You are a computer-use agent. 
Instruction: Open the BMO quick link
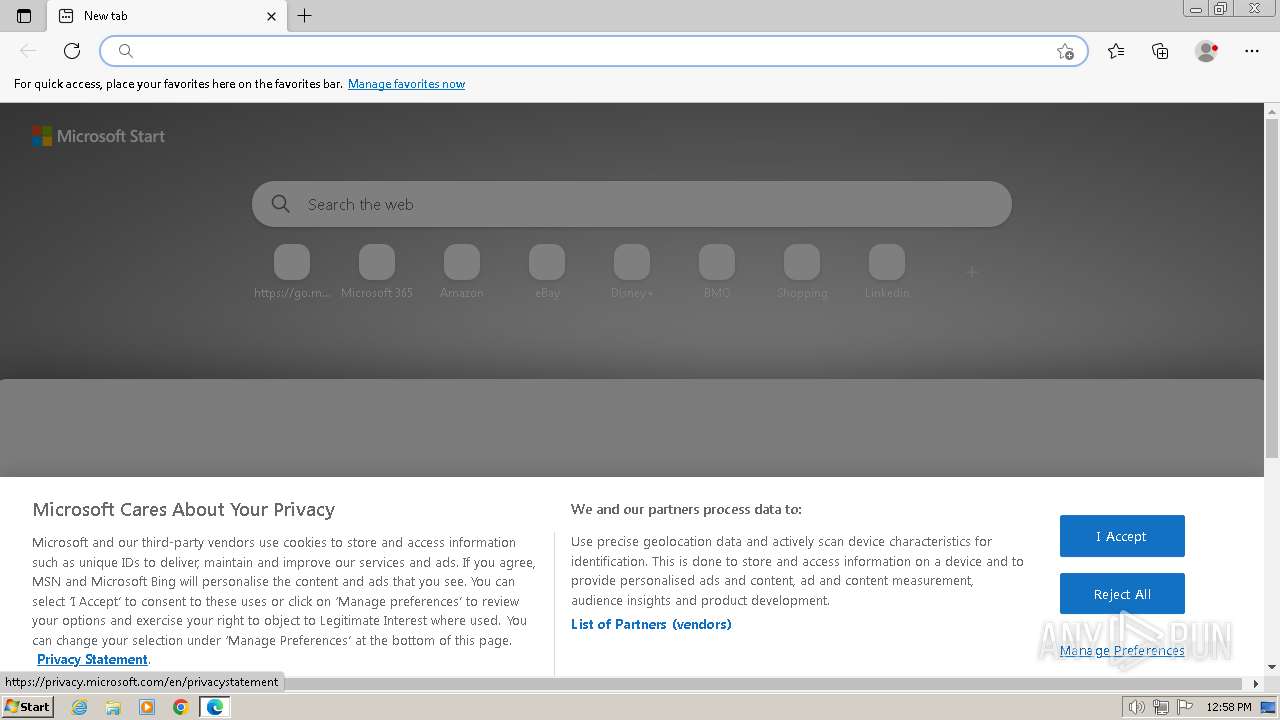717,272
